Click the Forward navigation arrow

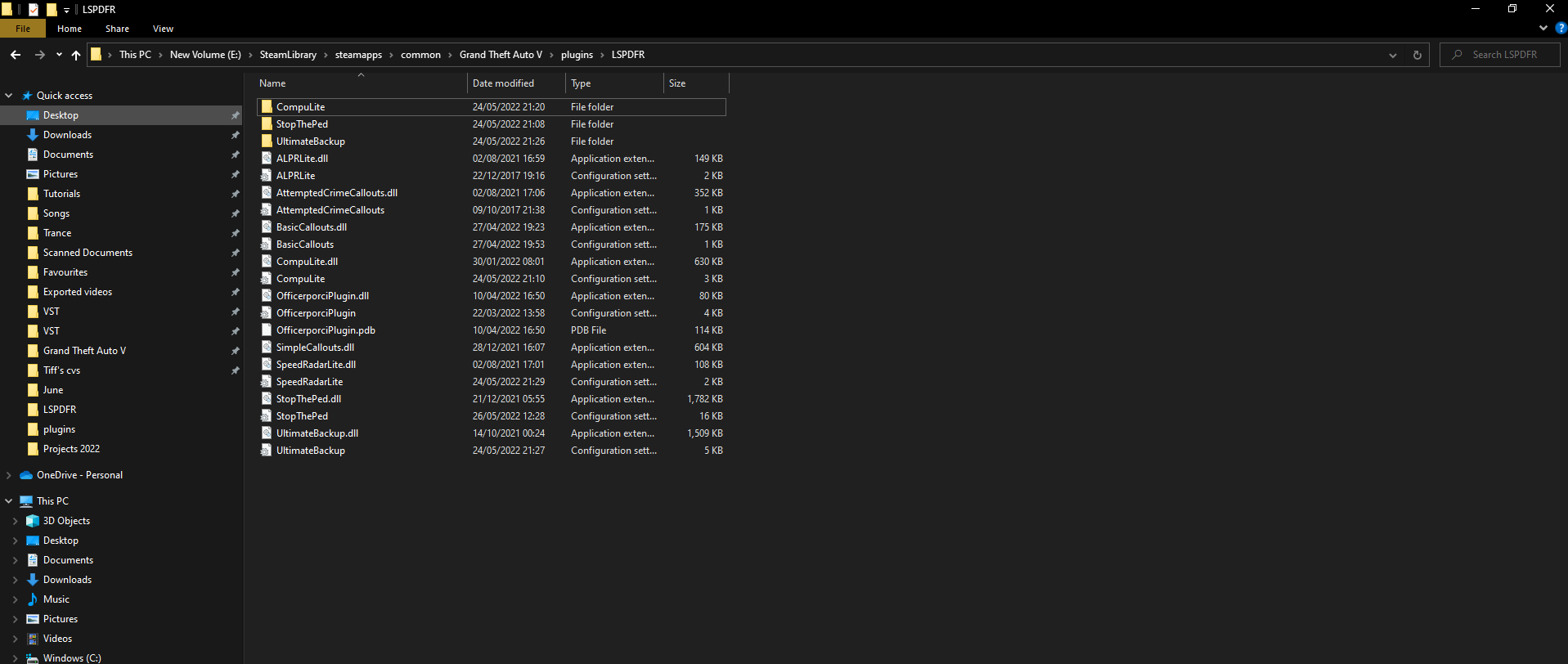(39, 55)
